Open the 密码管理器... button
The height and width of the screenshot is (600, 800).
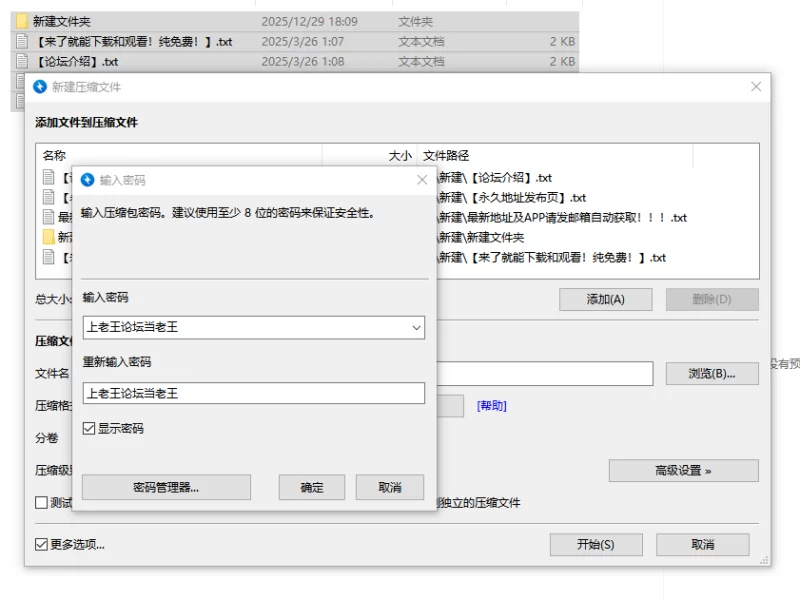point(166,487)
